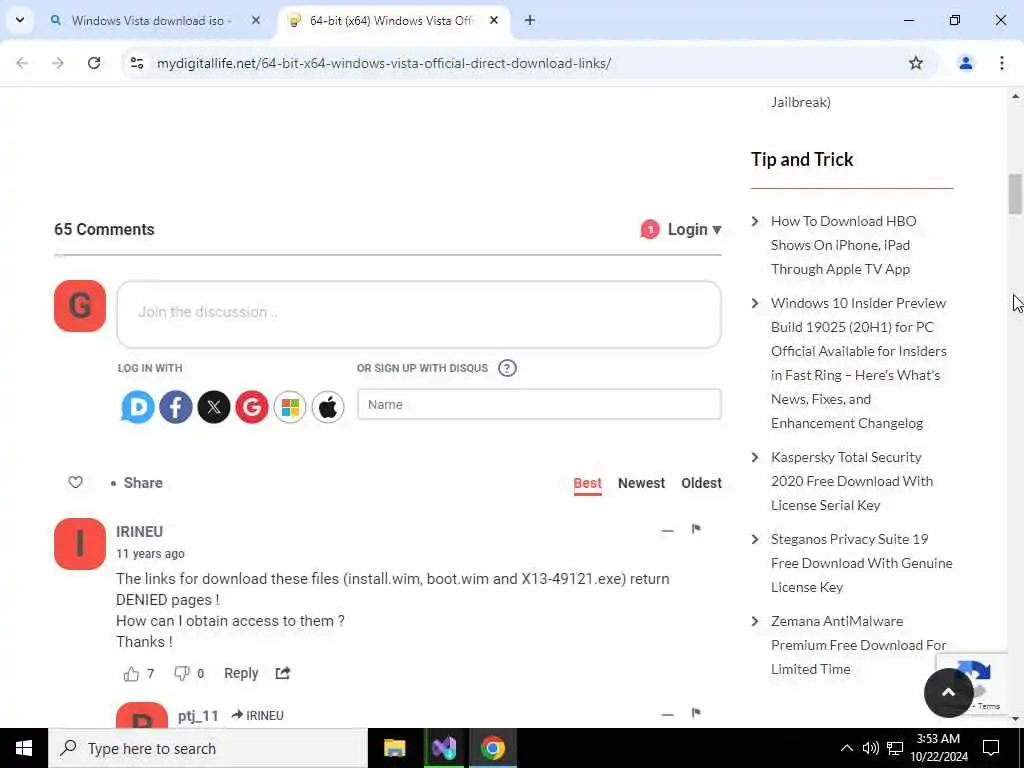Image resolution: width=1024 pixels, height=768 pixels.
Task: Open the Chrome profile icon
Action: pos(965,63)
